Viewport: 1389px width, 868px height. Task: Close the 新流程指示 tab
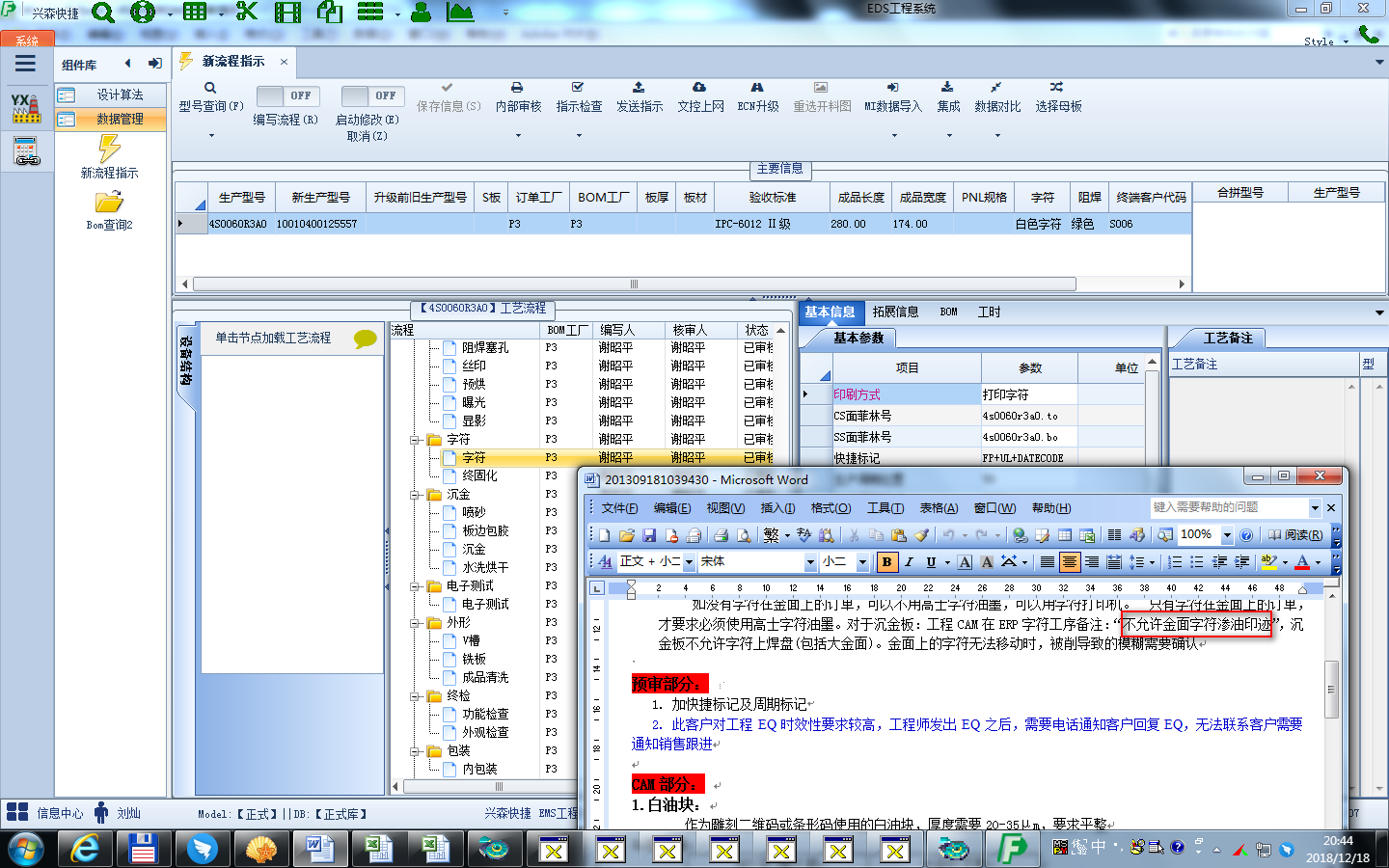(284, 62)
